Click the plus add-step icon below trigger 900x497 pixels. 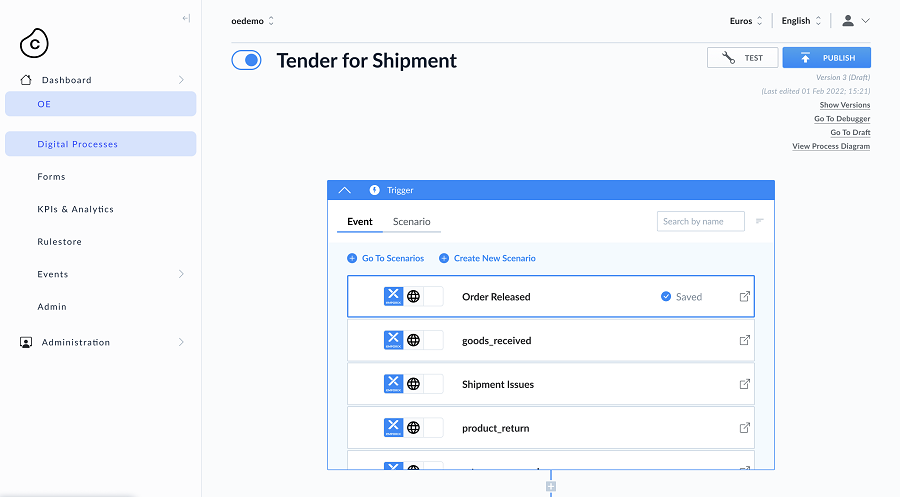click(551, 487)
